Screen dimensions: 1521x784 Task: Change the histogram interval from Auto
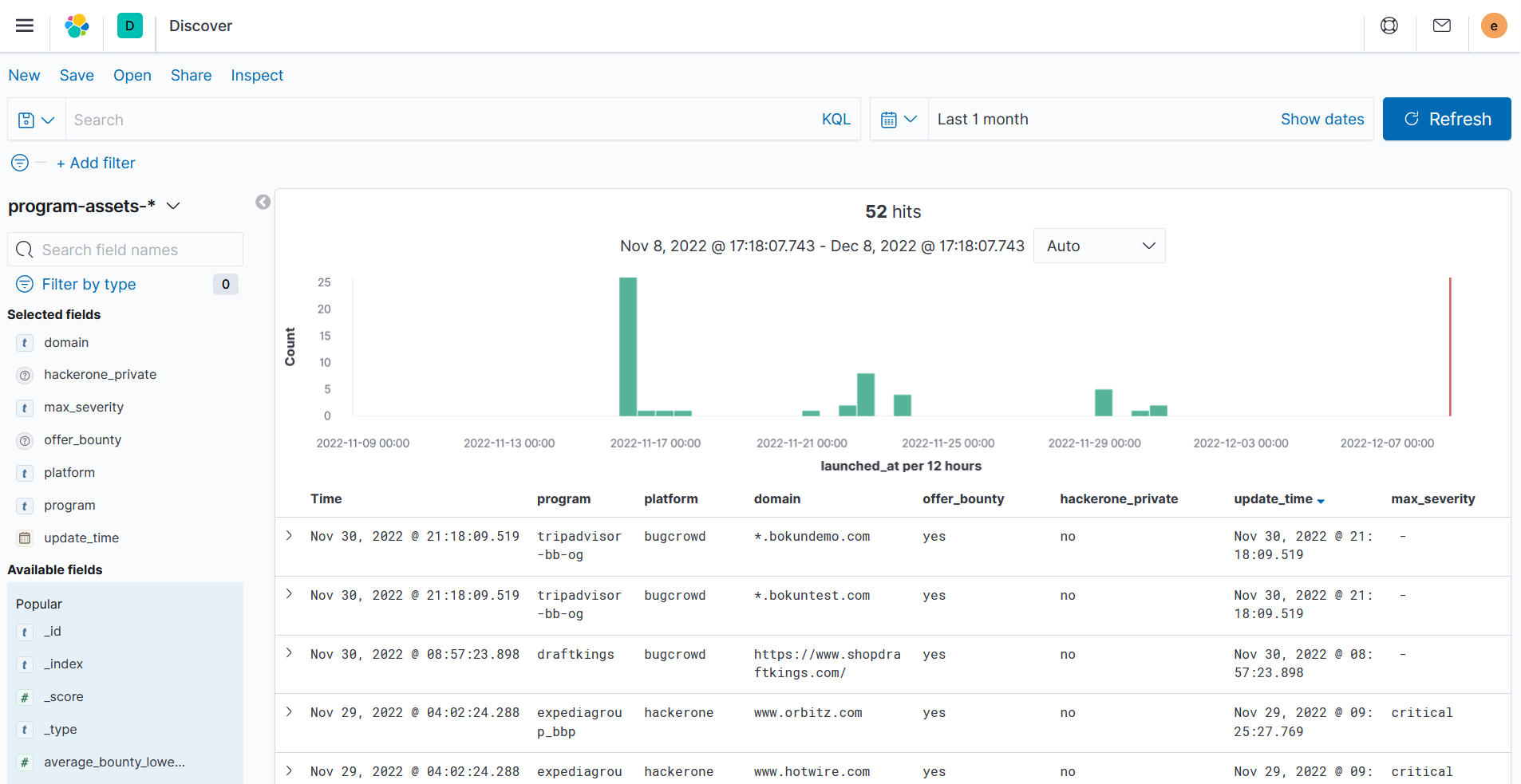coord(1099,246)
